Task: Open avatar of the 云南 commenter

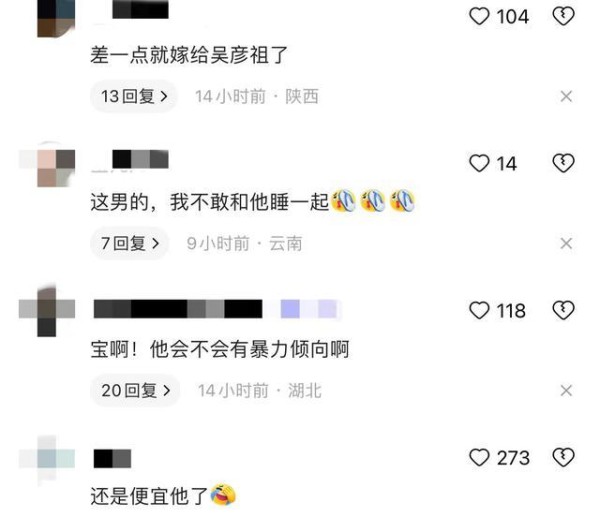Action: (47, 165)
